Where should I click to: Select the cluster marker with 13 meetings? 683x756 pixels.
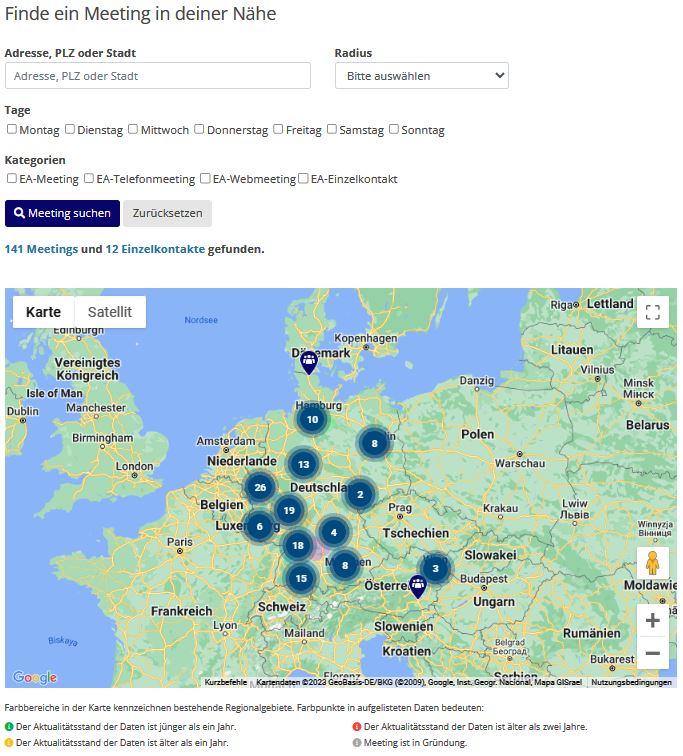303,464
